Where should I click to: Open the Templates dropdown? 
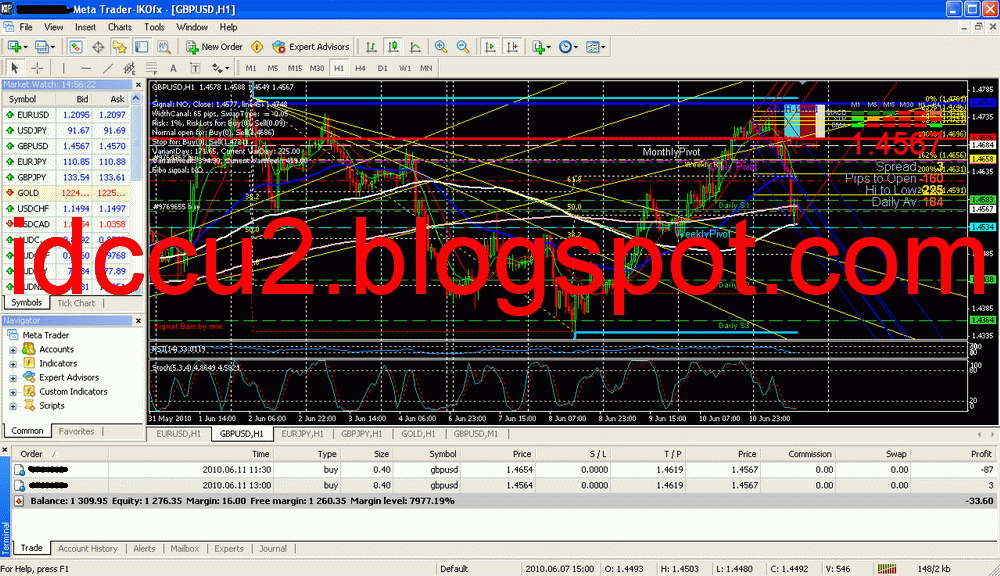[x=596, y=47]
